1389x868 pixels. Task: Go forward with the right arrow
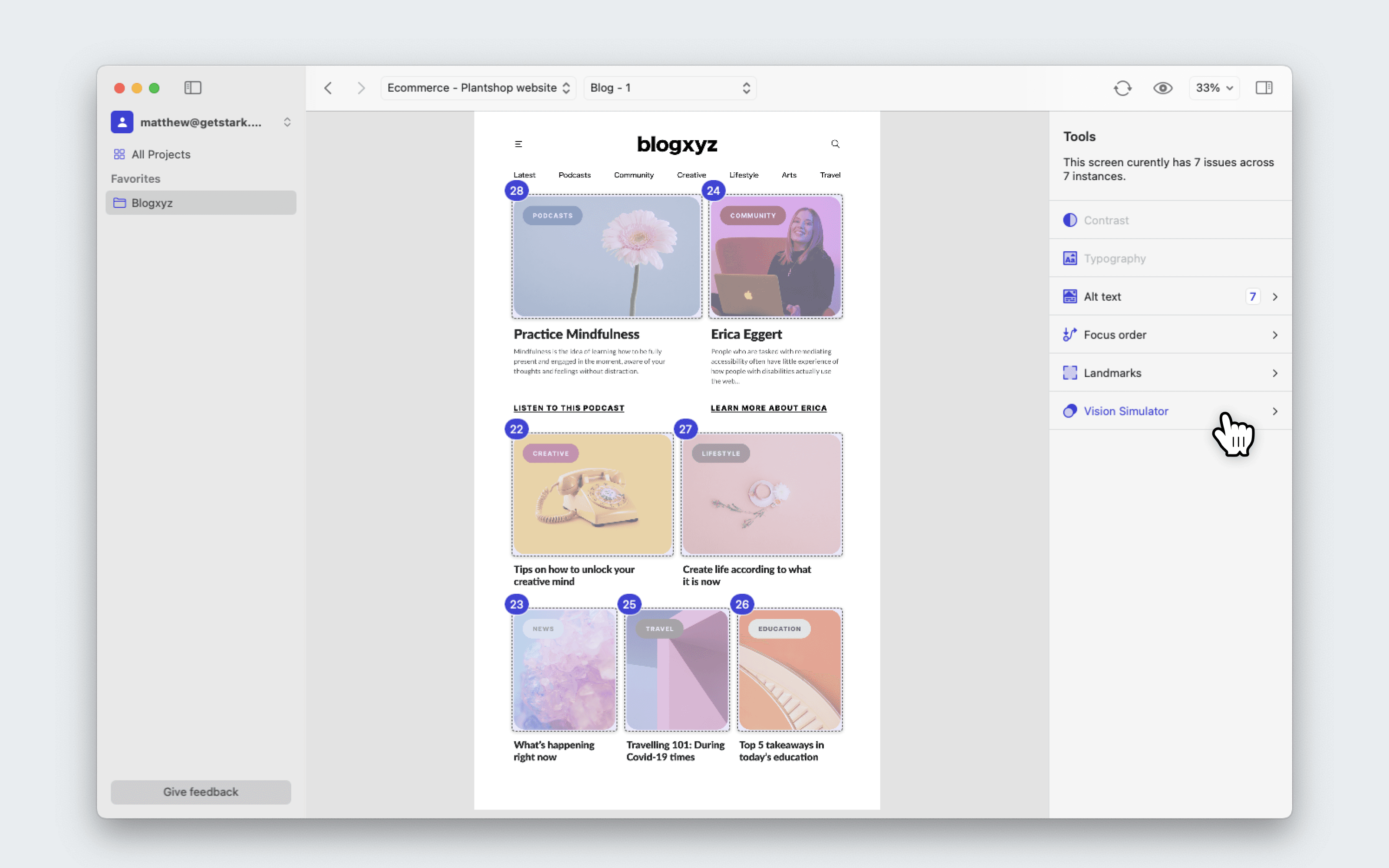360,88
